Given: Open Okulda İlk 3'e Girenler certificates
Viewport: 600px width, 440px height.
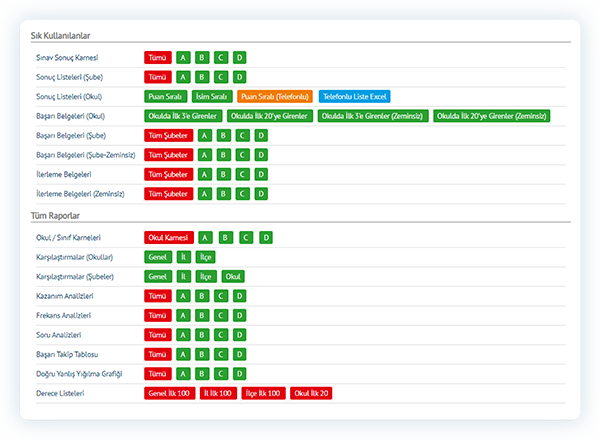Looking at the screenshot, I should [x=184, y=116].
